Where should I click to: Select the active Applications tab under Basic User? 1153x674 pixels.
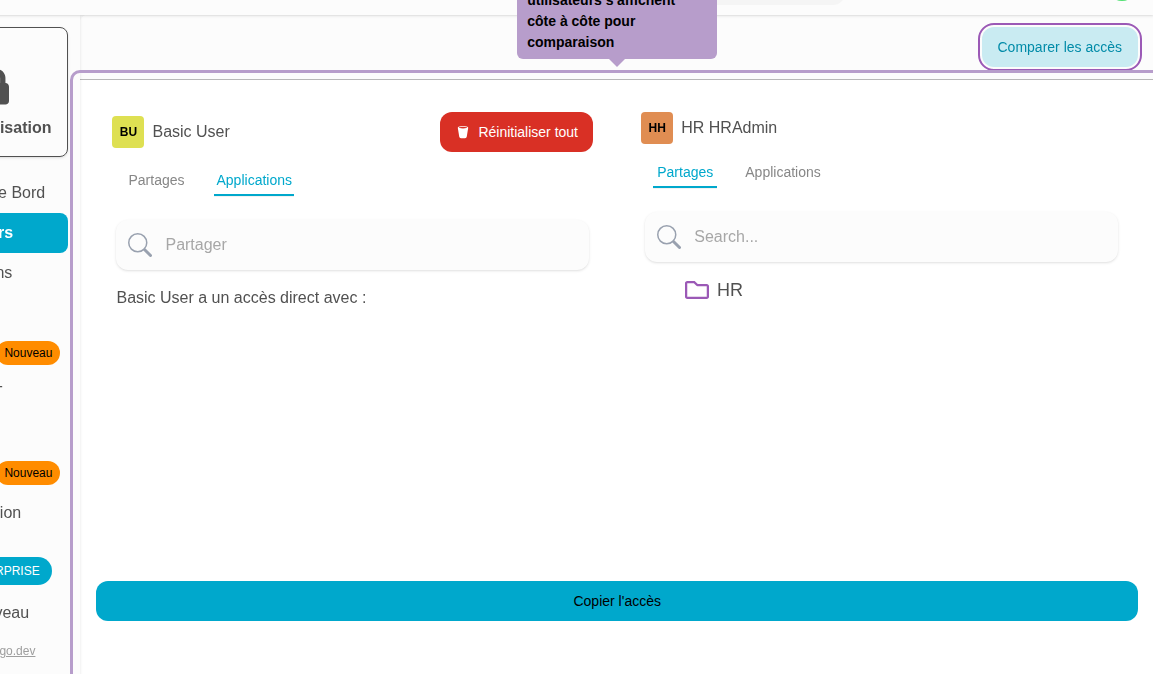point(254,180)
